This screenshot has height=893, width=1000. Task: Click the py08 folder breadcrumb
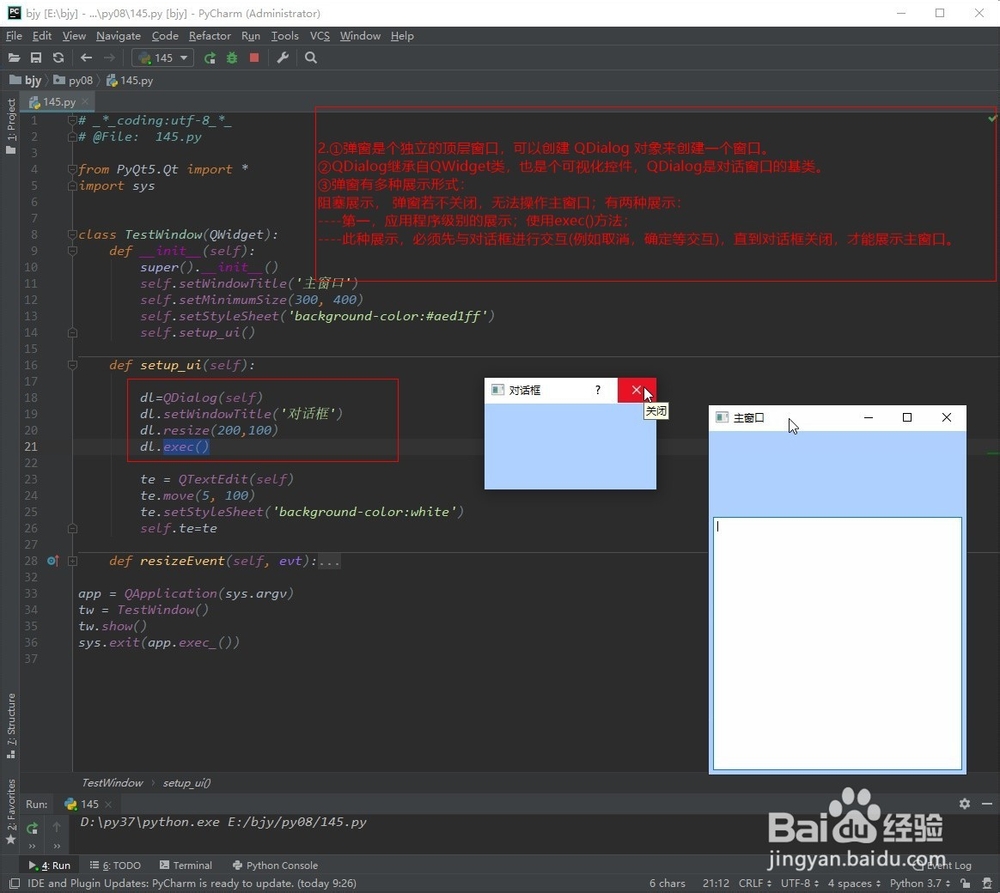point(73,80)
